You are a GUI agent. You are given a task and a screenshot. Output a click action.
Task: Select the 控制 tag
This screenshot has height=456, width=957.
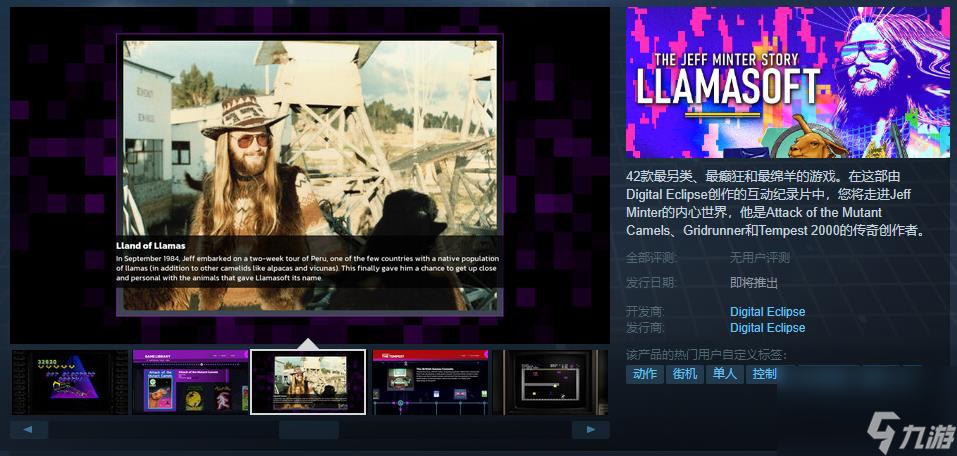click(764, 374)
